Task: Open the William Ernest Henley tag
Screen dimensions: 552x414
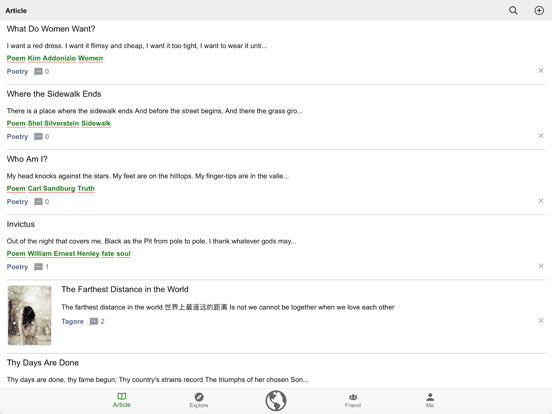Action: click(63, 254)
